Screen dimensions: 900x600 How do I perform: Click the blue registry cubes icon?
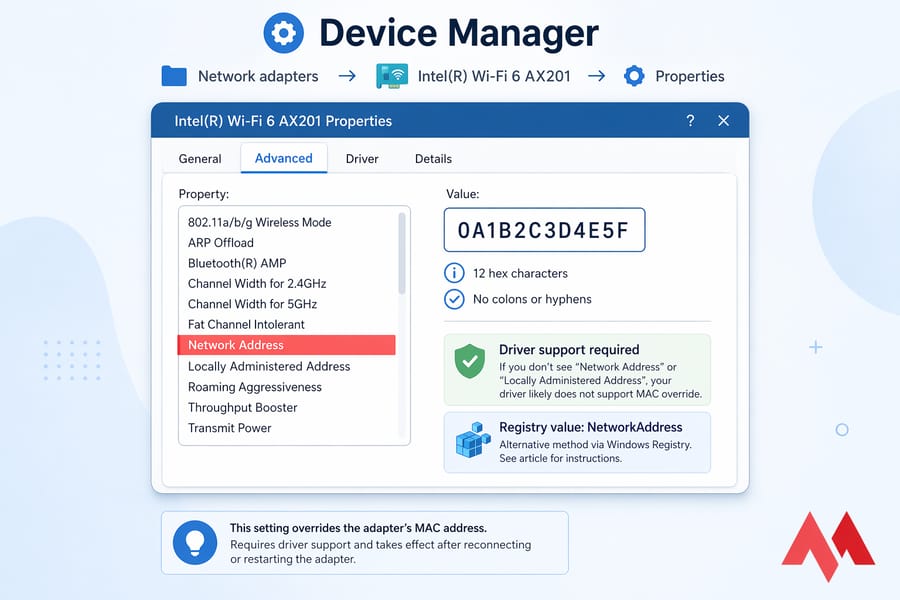[x=473, y=440]
